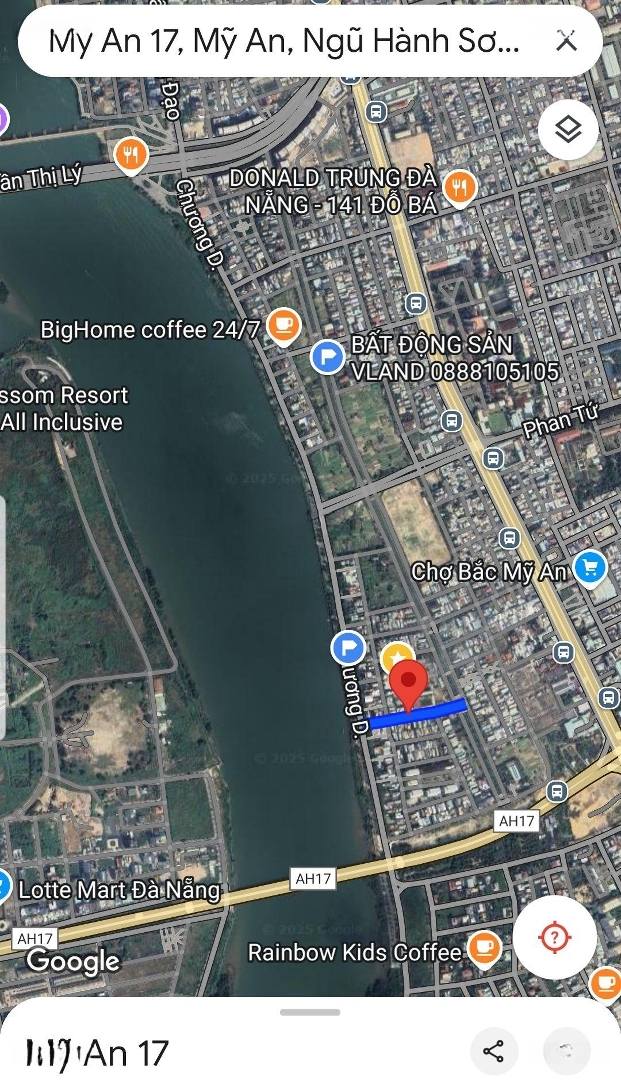Tap the yellow starred saved place marker
621x1080 pixels.
tap(397, 658)
